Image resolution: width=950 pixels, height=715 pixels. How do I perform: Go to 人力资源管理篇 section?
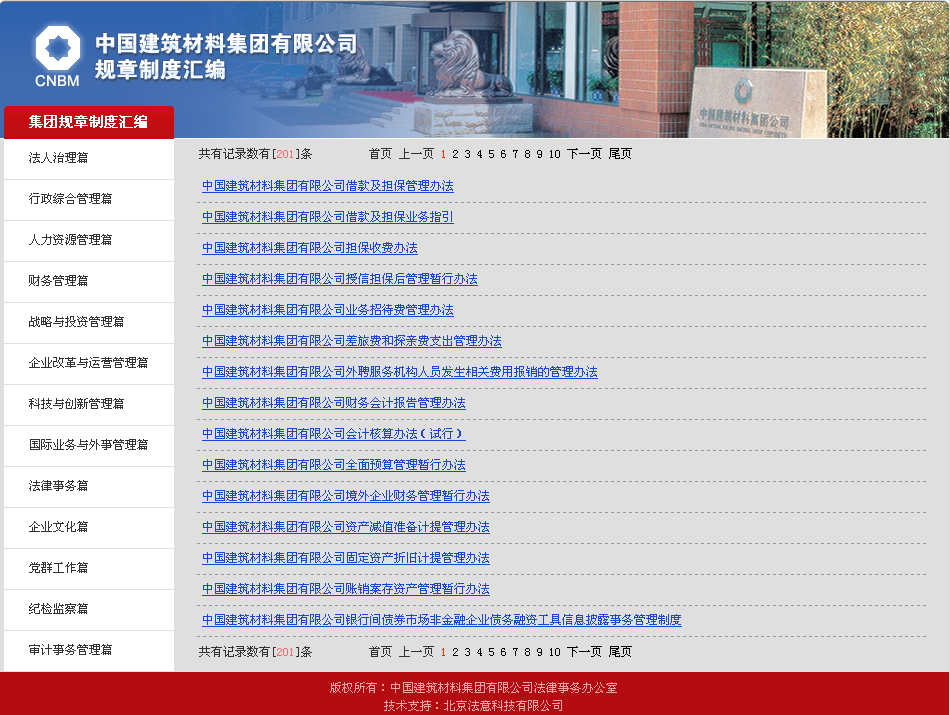pyautogui.click(x=70, y=240)
